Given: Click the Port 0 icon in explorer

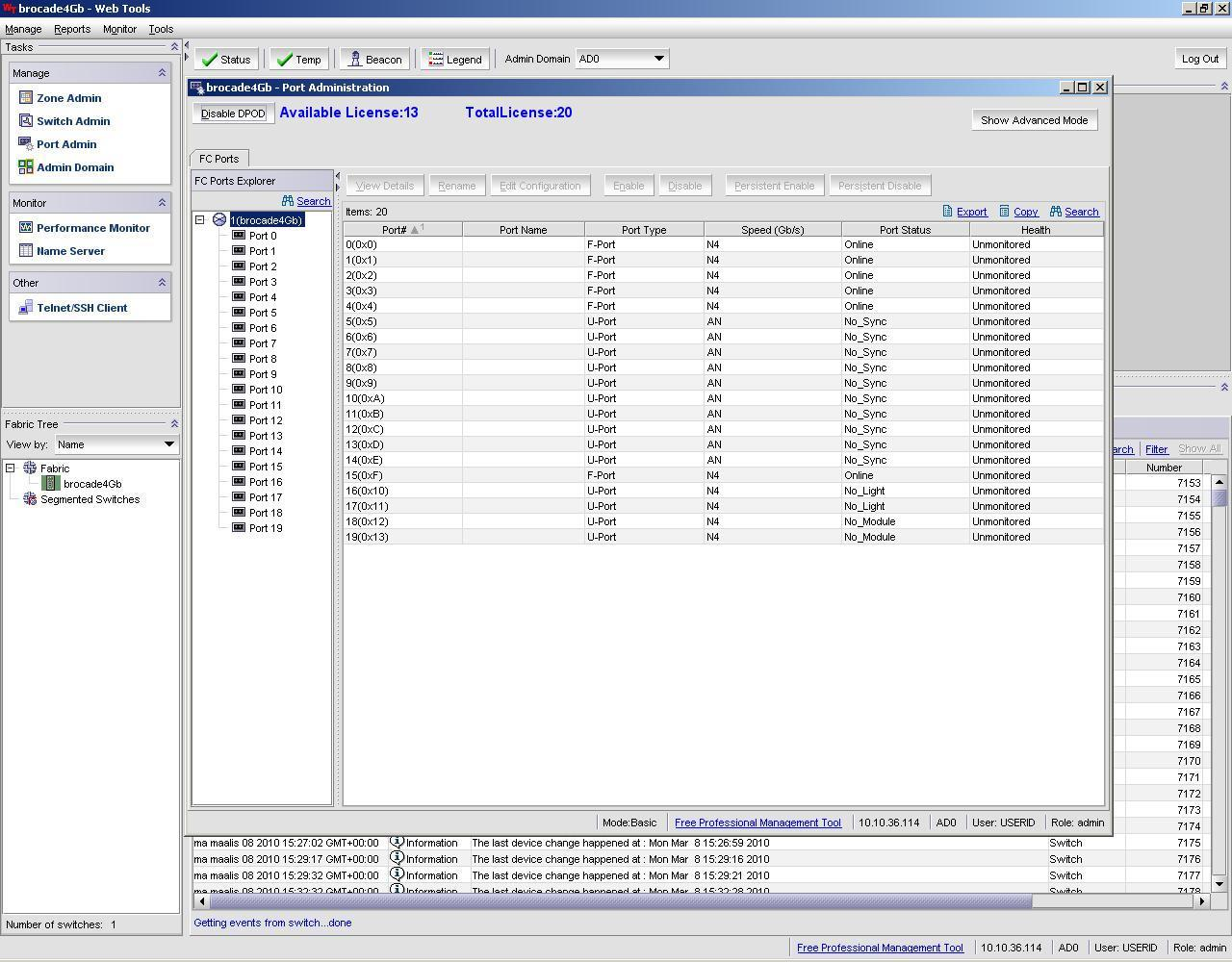Looking at the screenshot, I should coord(239,235).
